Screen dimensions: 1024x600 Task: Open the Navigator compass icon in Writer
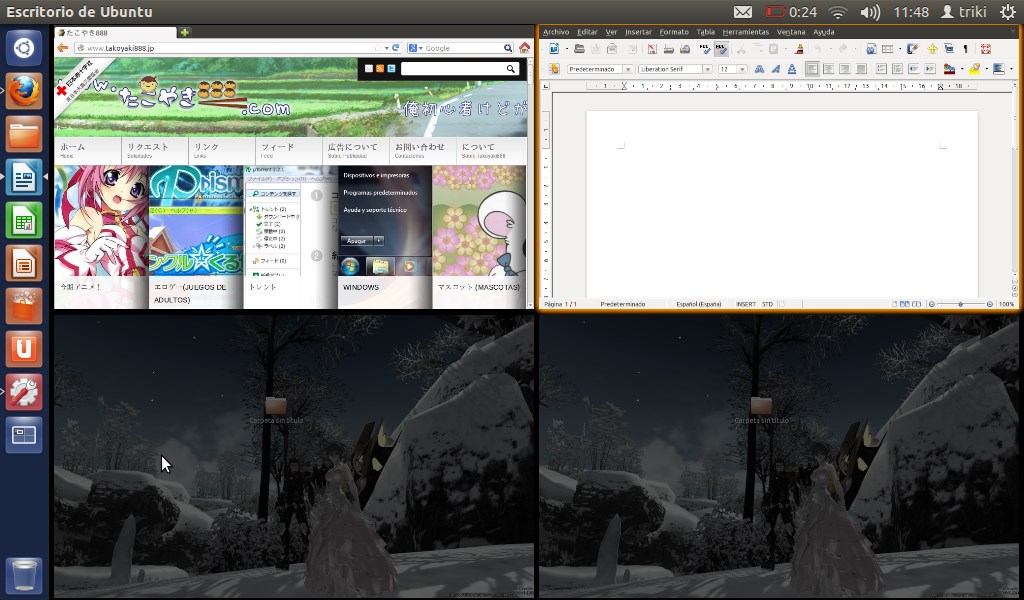click(932, 49)
